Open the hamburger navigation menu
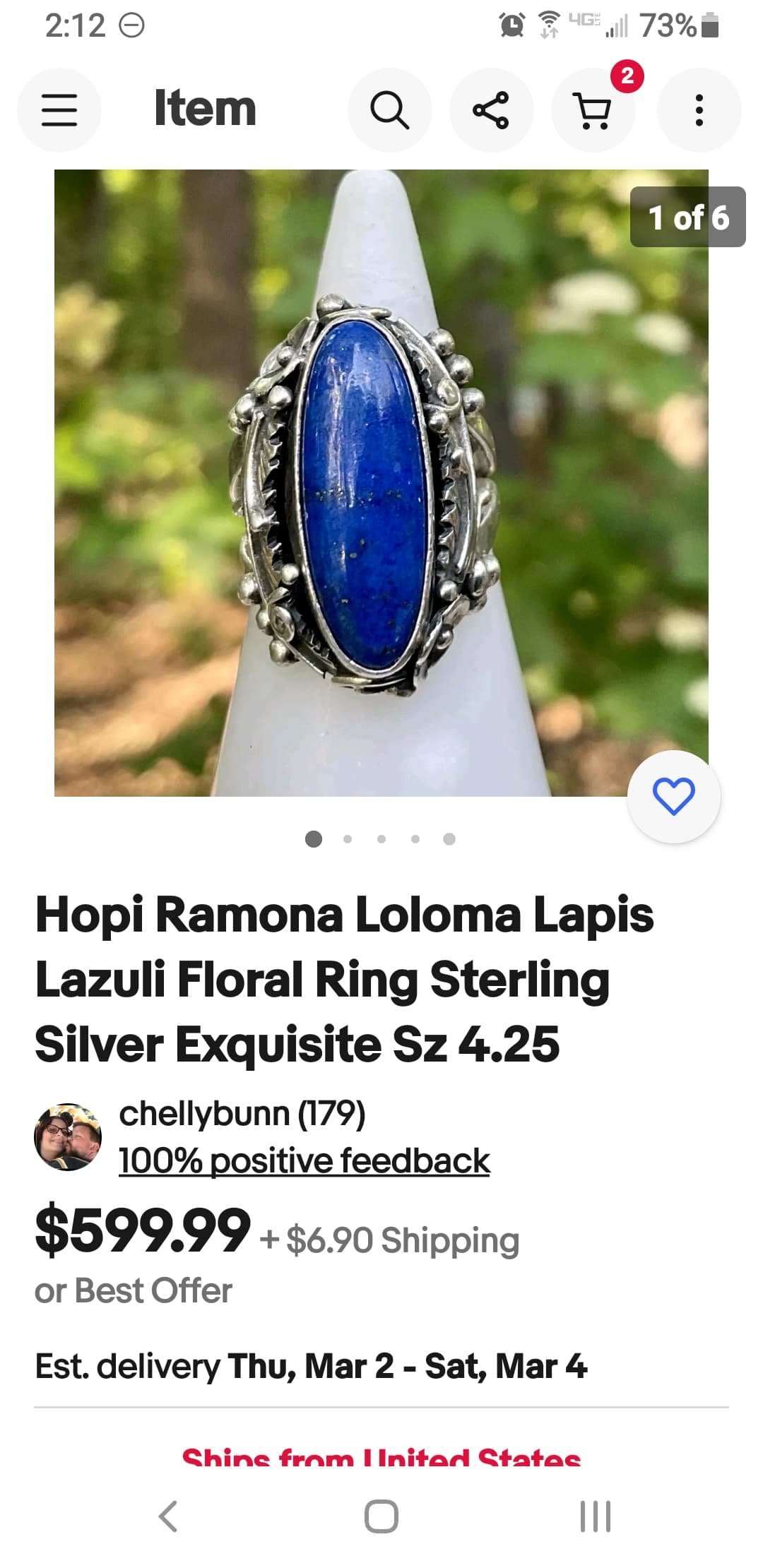 pos(59,110)
